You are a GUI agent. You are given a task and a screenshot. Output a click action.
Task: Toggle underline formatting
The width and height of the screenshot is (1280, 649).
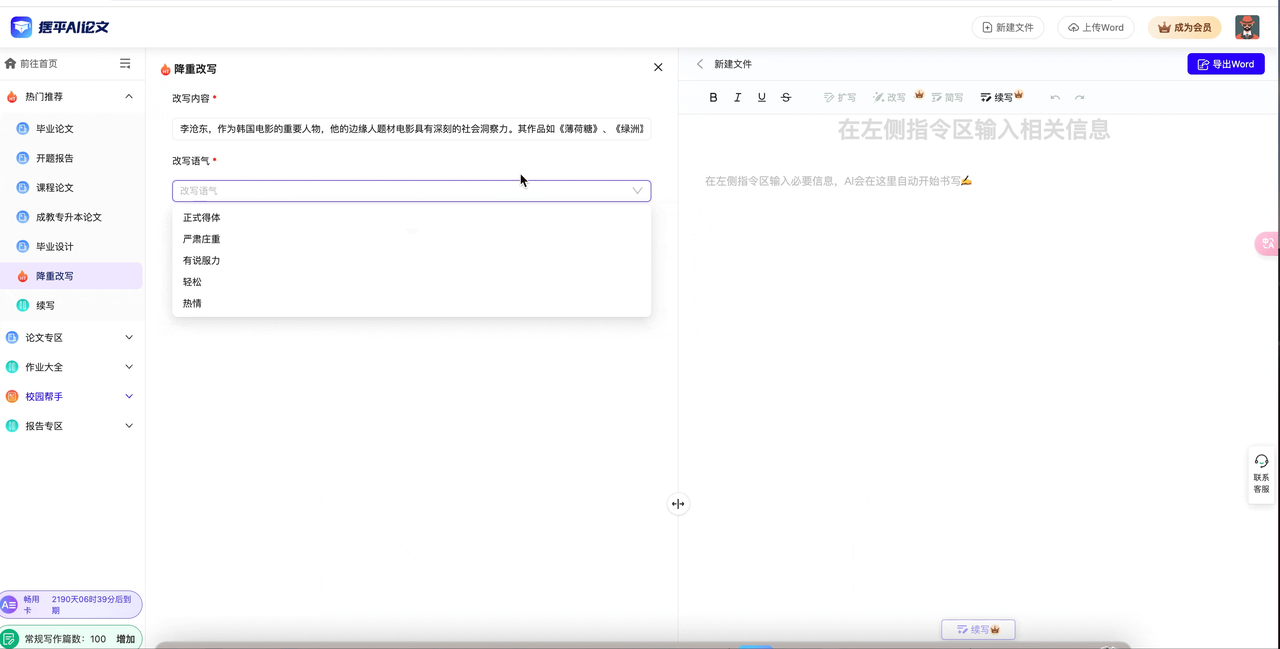click(x=762, y=97)
